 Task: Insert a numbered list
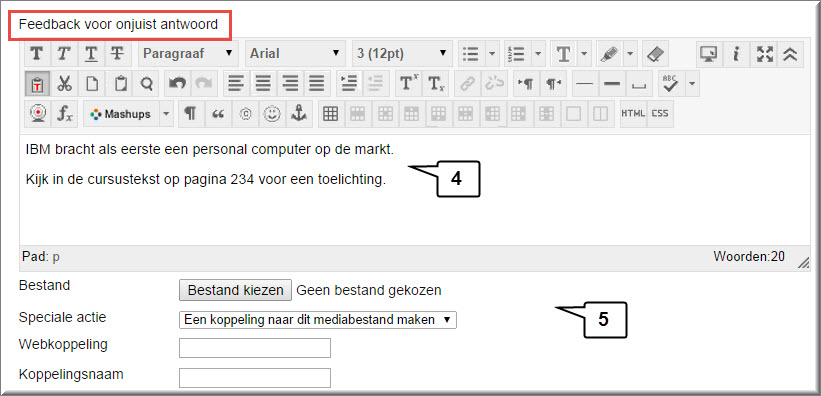click(x=518, y=53)
